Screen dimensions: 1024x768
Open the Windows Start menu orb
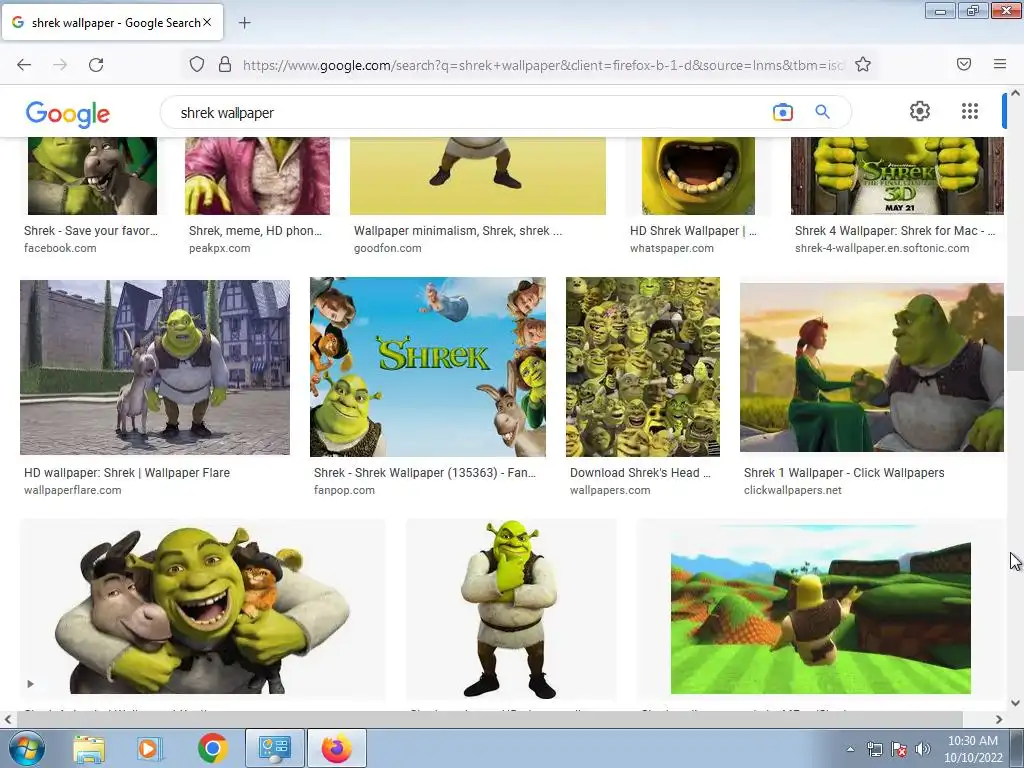[27, 748]
